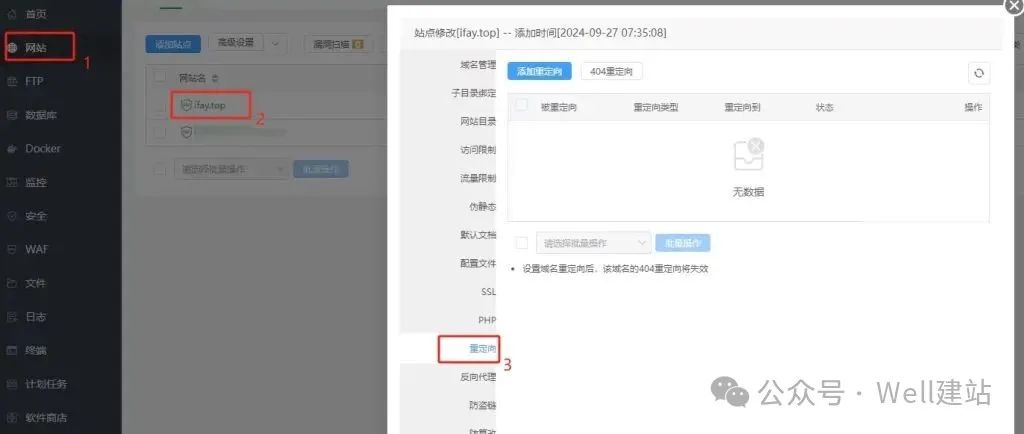Viewport: 1024px width, 434px height.
Task: Click the 漏洞扫描 button
Action: 338,44
